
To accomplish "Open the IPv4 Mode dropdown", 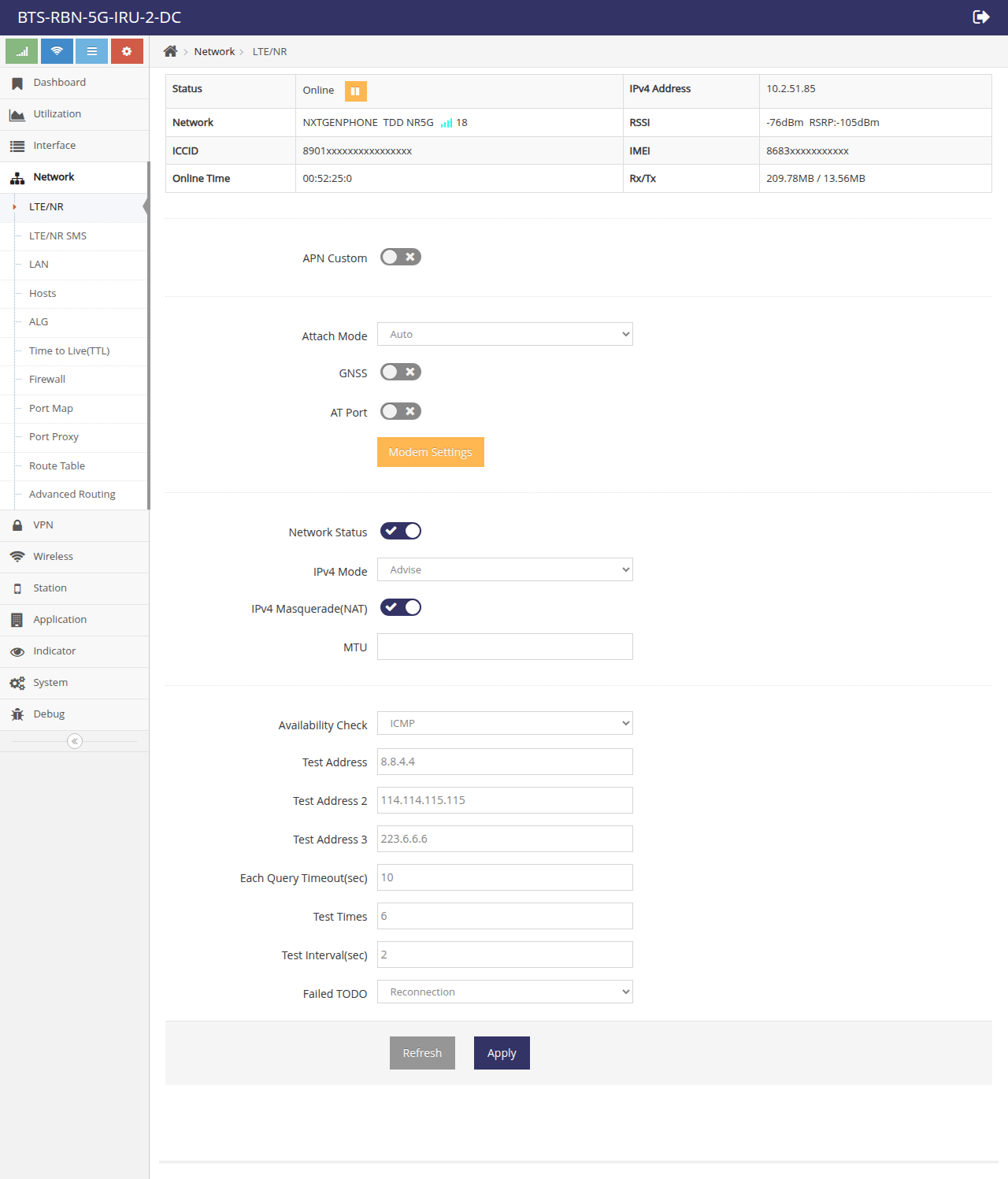I will pos(505,569).
